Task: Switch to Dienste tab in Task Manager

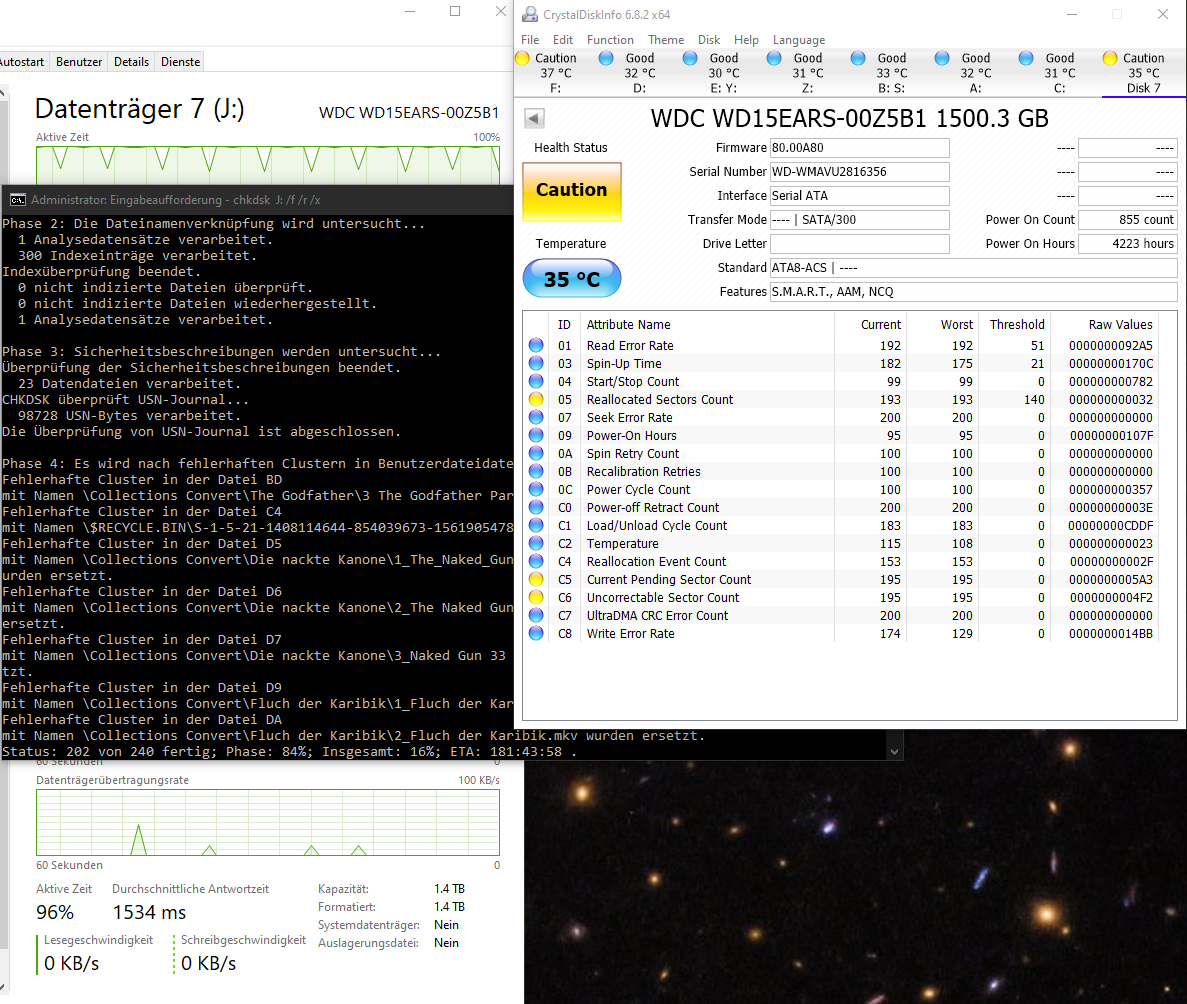Action: [180, 62]
